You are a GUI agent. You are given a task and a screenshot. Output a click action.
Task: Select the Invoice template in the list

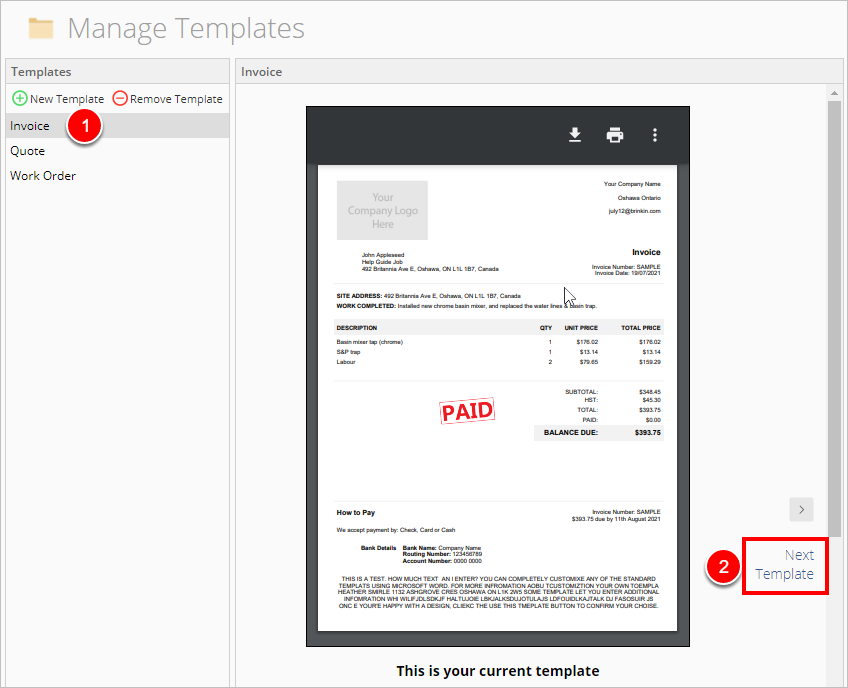[x=117, y=125]
